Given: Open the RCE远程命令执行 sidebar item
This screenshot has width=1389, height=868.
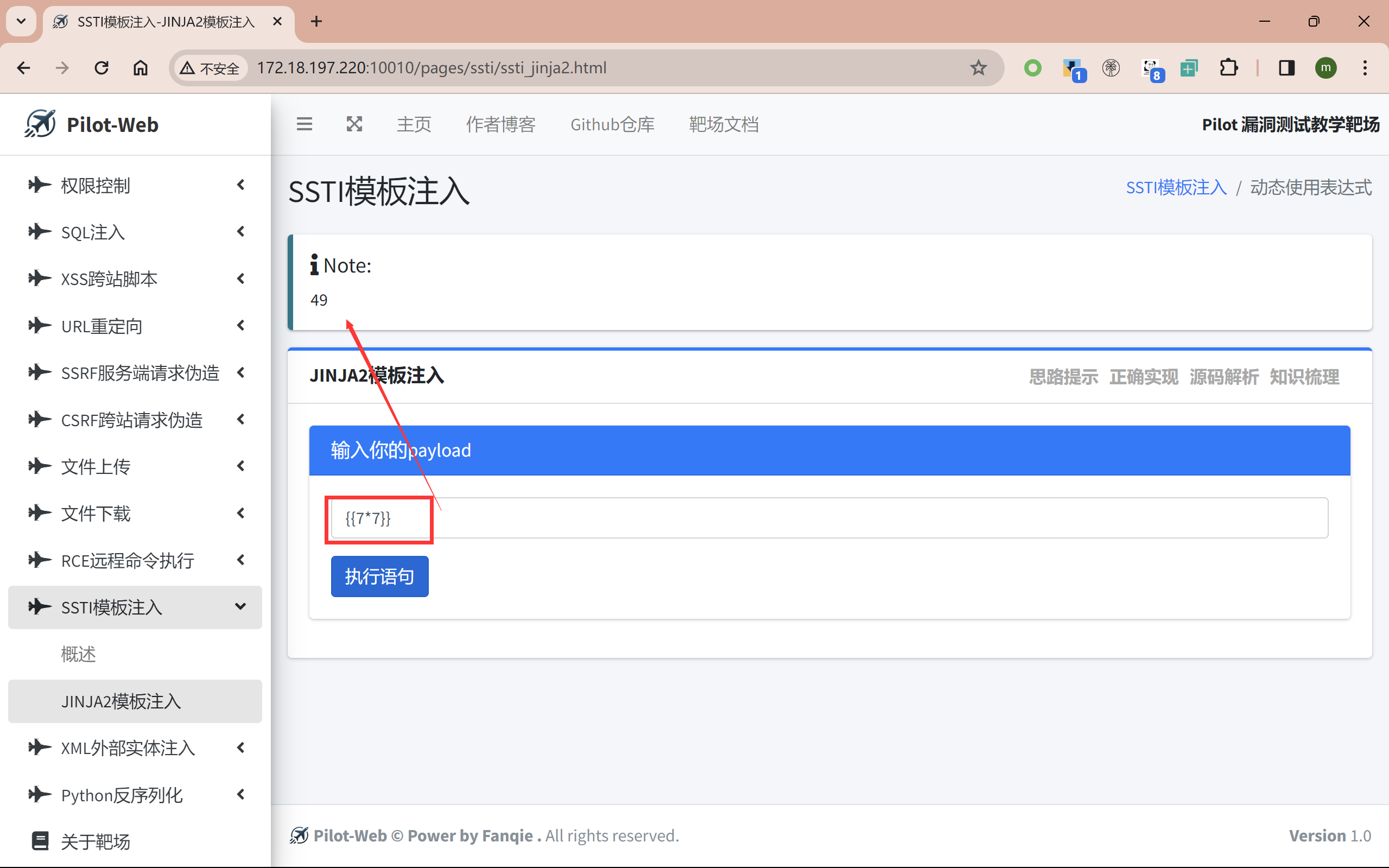Looking at the screenshot, I should click(x=135, y=560).
